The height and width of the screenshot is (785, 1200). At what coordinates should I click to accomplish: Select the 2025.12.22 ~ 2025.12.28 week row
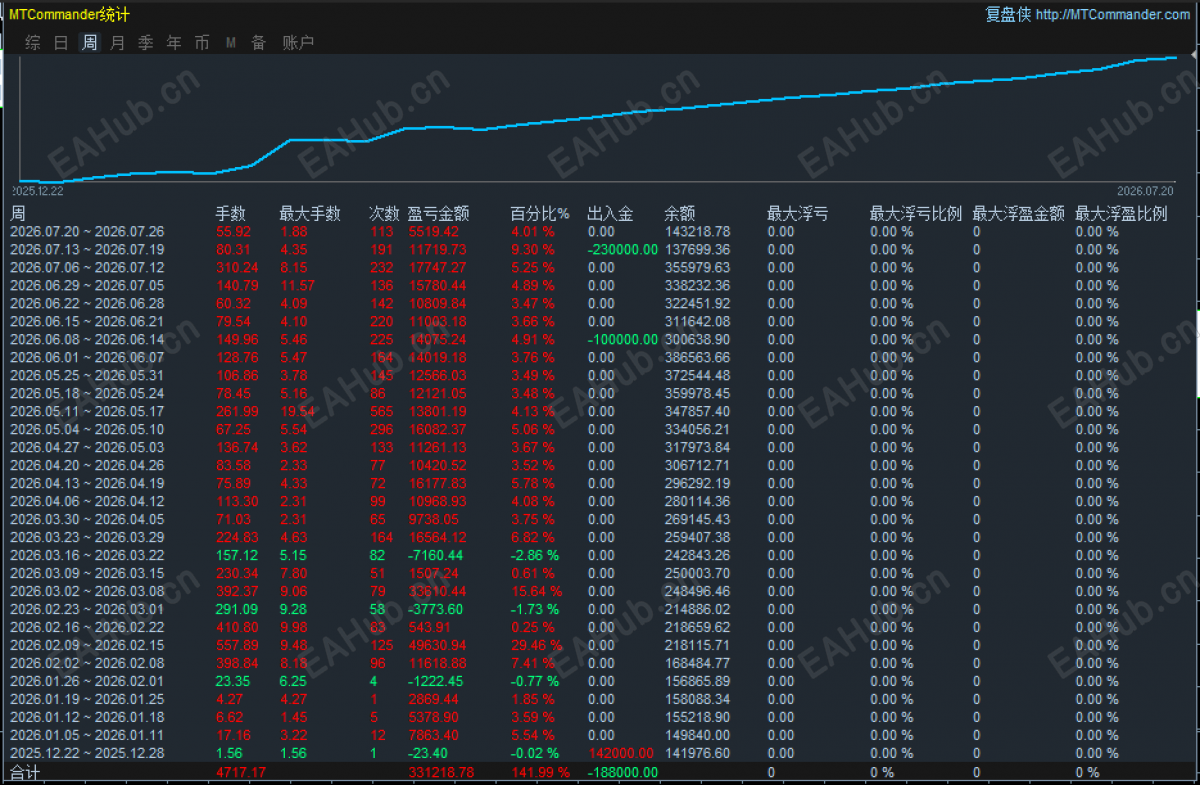click(600, 753)
